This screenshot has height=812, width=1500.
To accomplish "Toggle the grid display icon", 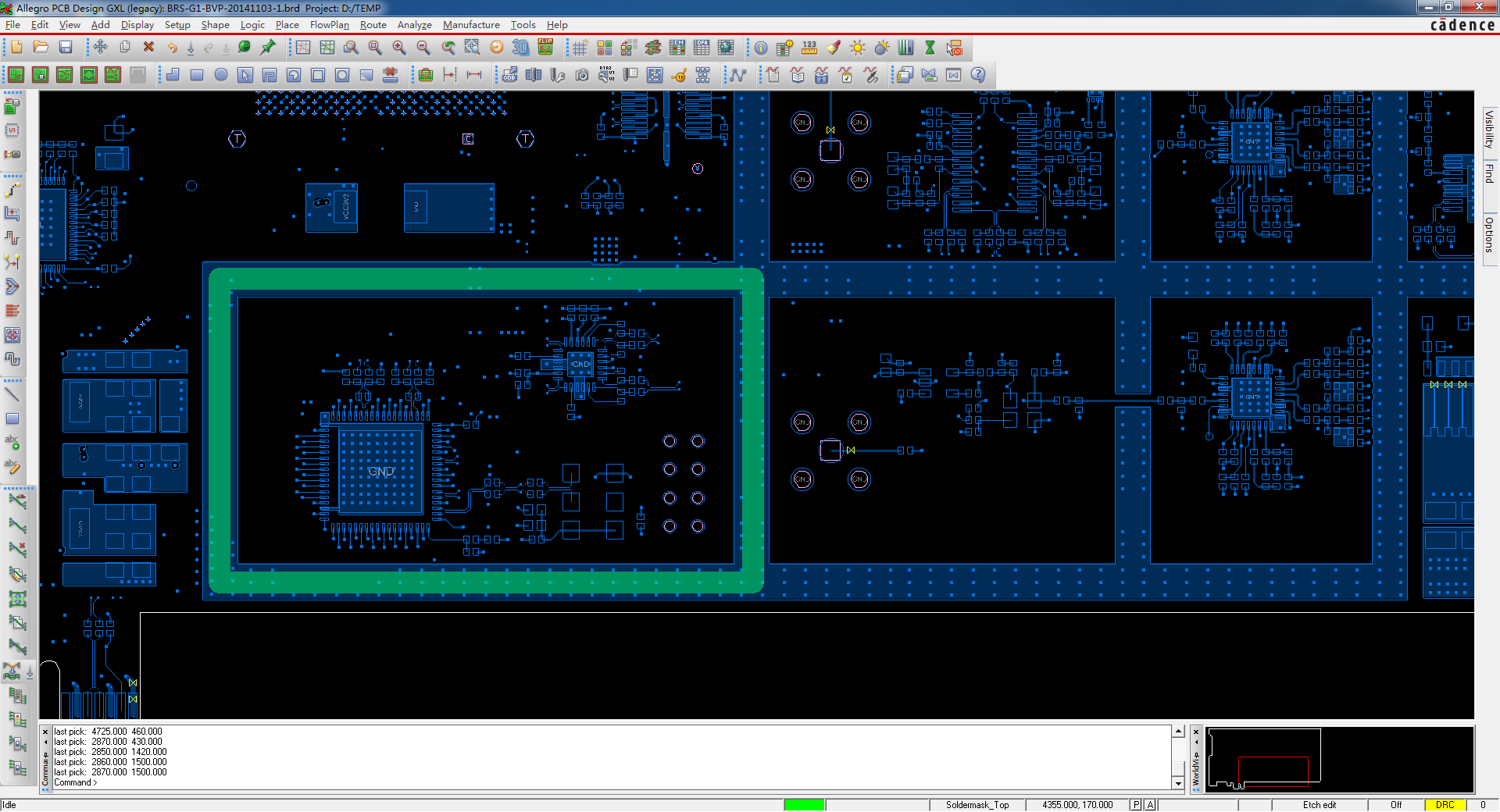I will click(580, 48).
